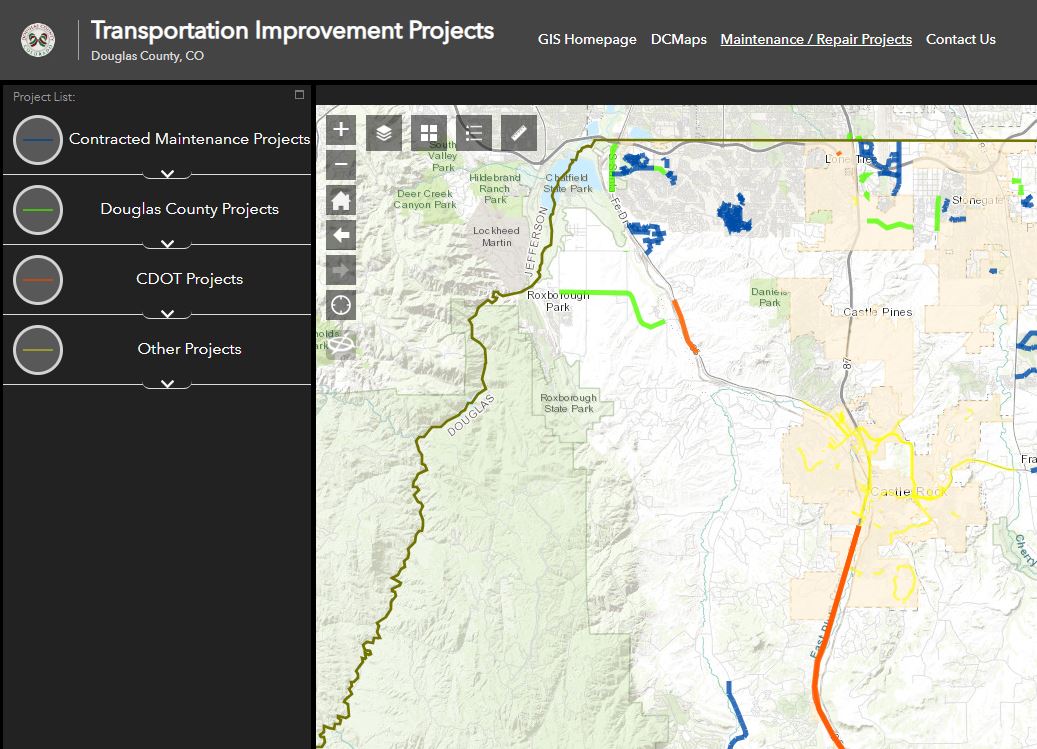Zoom out on the map

coord(341,165)
